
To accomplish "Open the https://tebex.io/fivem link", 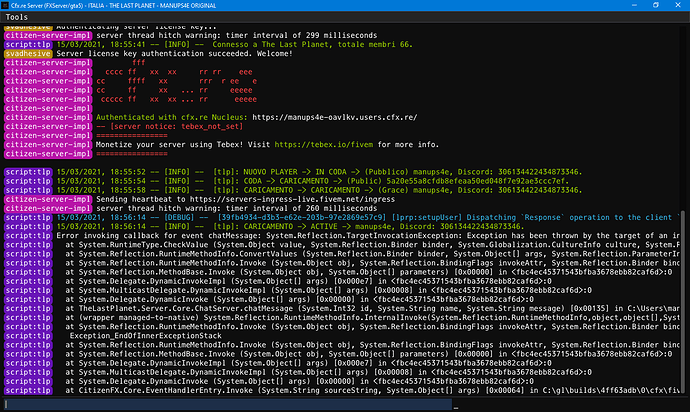I will (x=323, y=145).
